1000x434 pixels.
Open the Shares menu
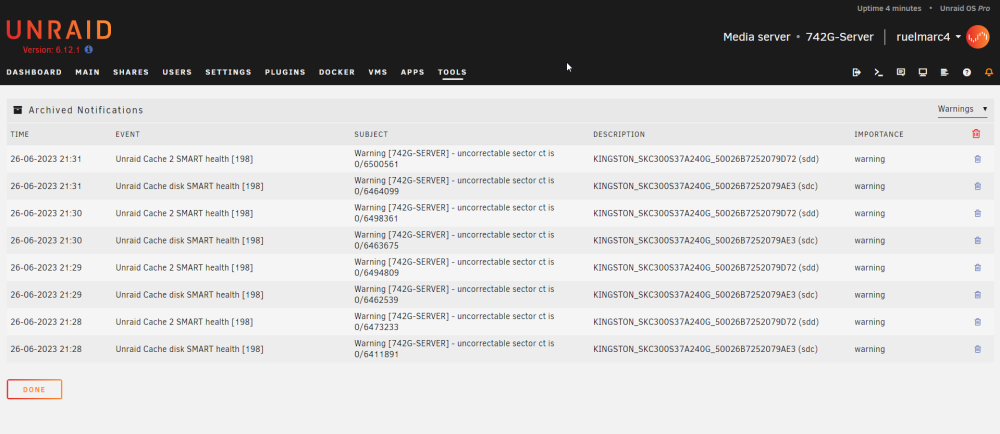pyautogui.click(x=131, y=73)
